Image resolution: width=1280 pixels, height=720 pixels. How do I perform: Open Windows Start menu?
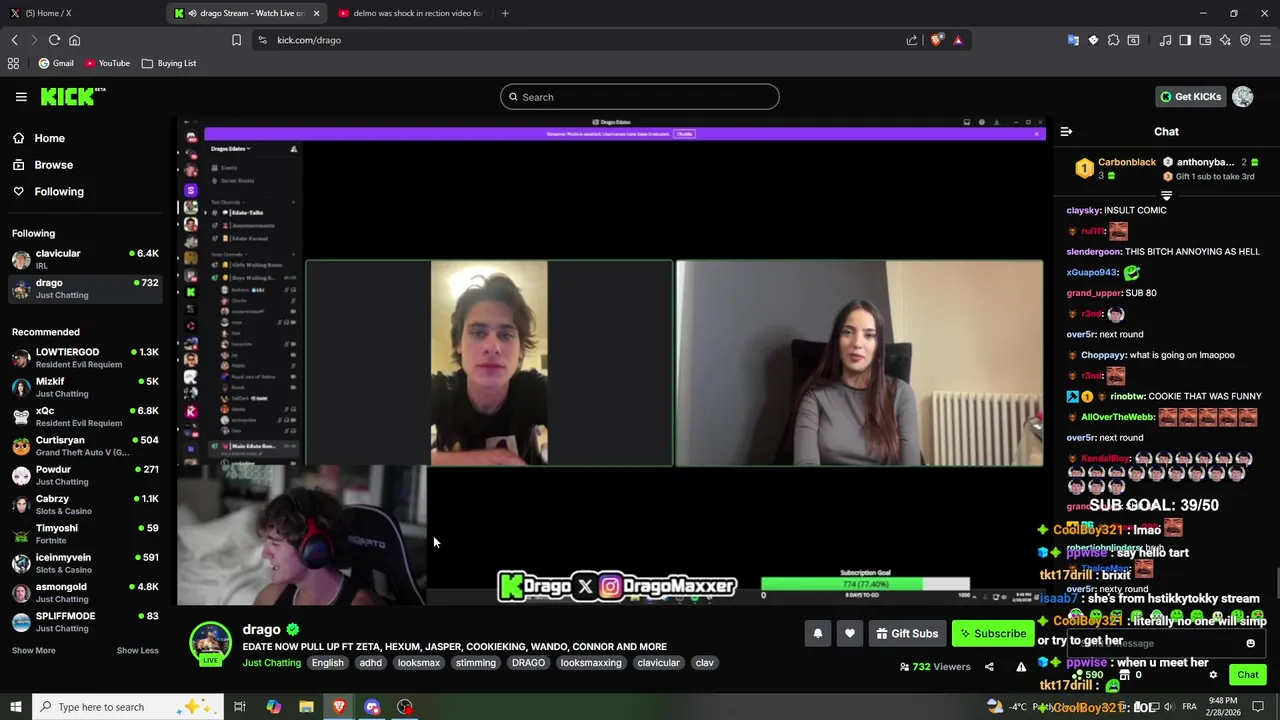[15, 707]
